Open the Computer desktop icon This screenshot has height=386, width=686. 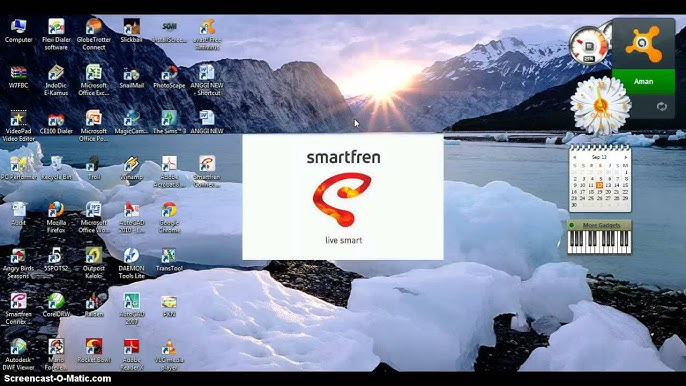point(18,31)
